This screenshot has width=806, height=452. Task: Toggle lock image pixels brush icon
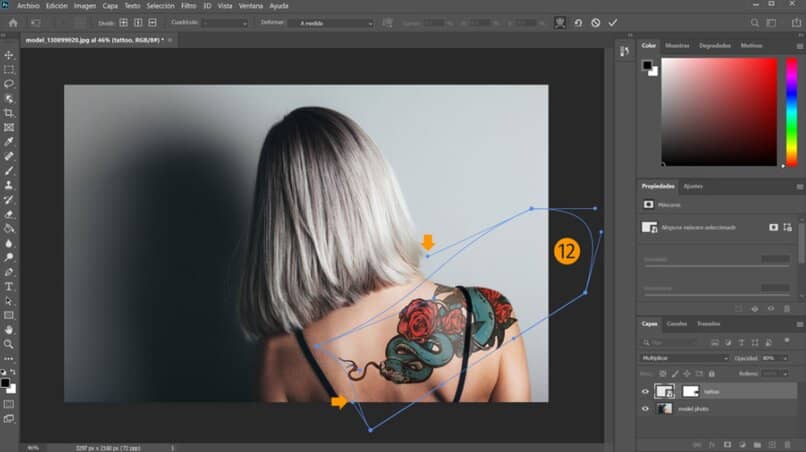[x=675, y=374]
